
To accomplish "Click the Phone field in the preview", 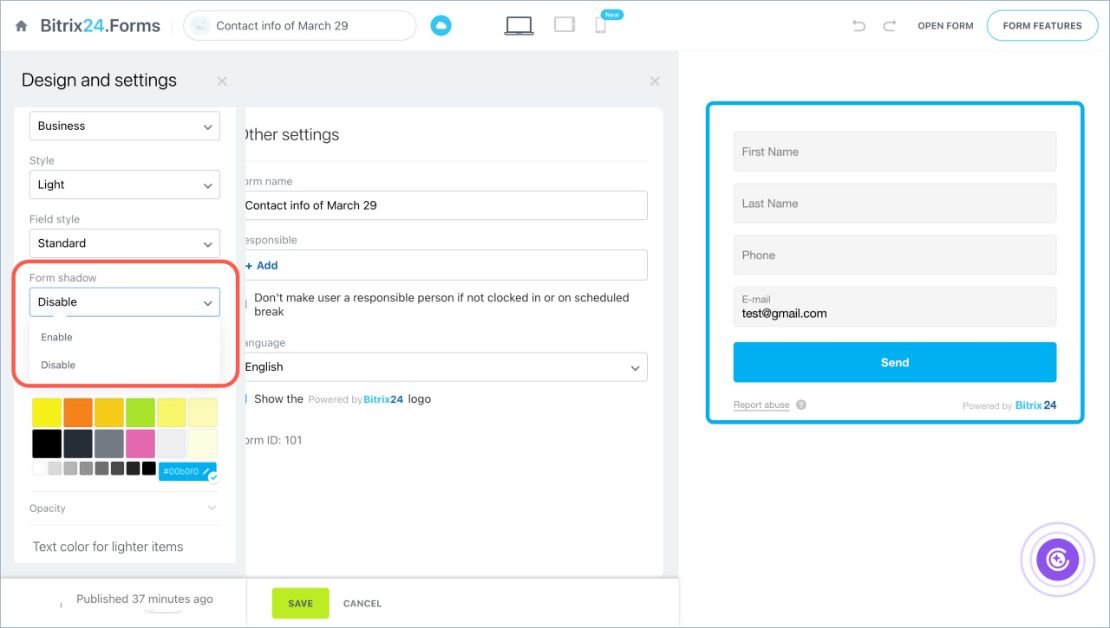I will (x=895, y=255).
